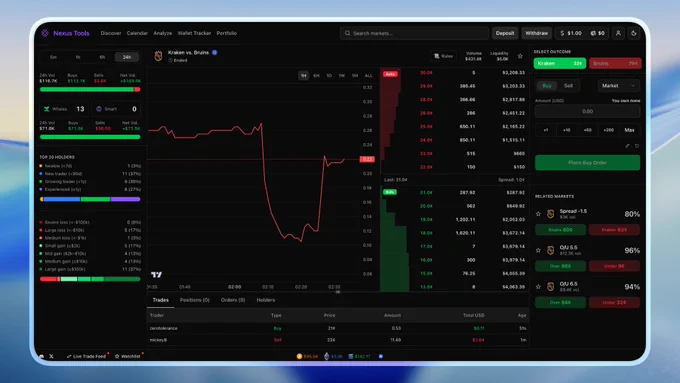This screenshot has height=383, width=680.
Task: Open the Market order type dropdown
Action: pyautogui.click(x=618, y=86)
